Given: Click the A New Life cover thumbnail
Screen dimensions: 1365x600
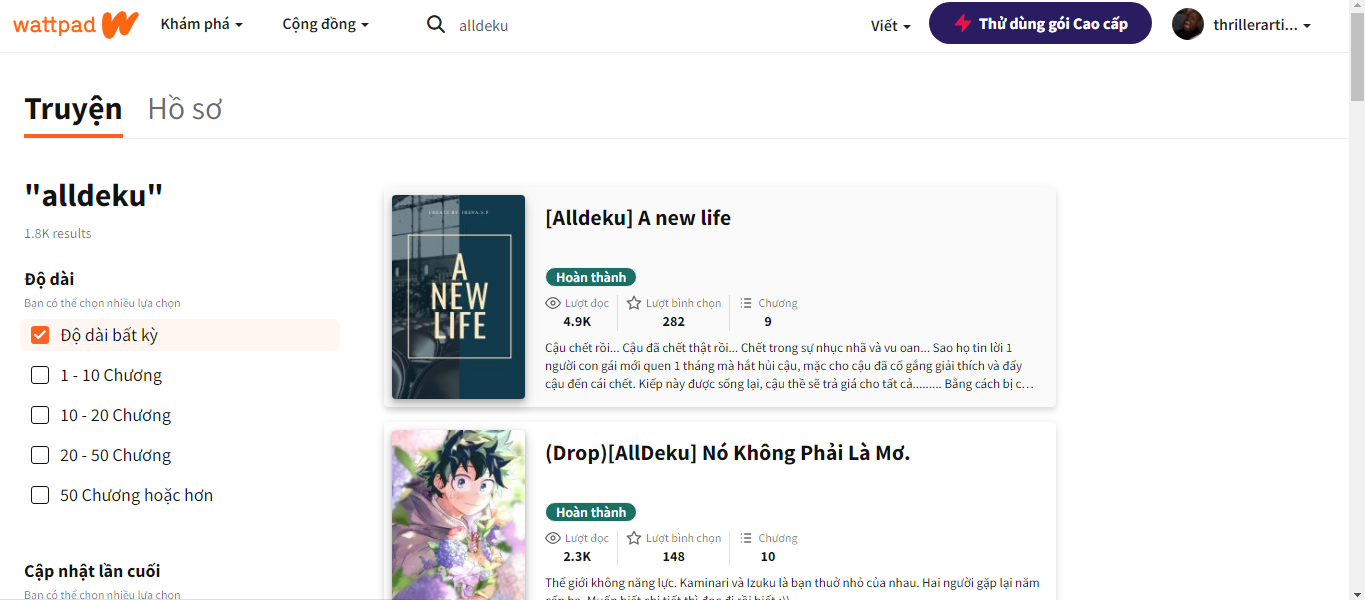Looking at the screenshot, I should click(x=458, y=297).
